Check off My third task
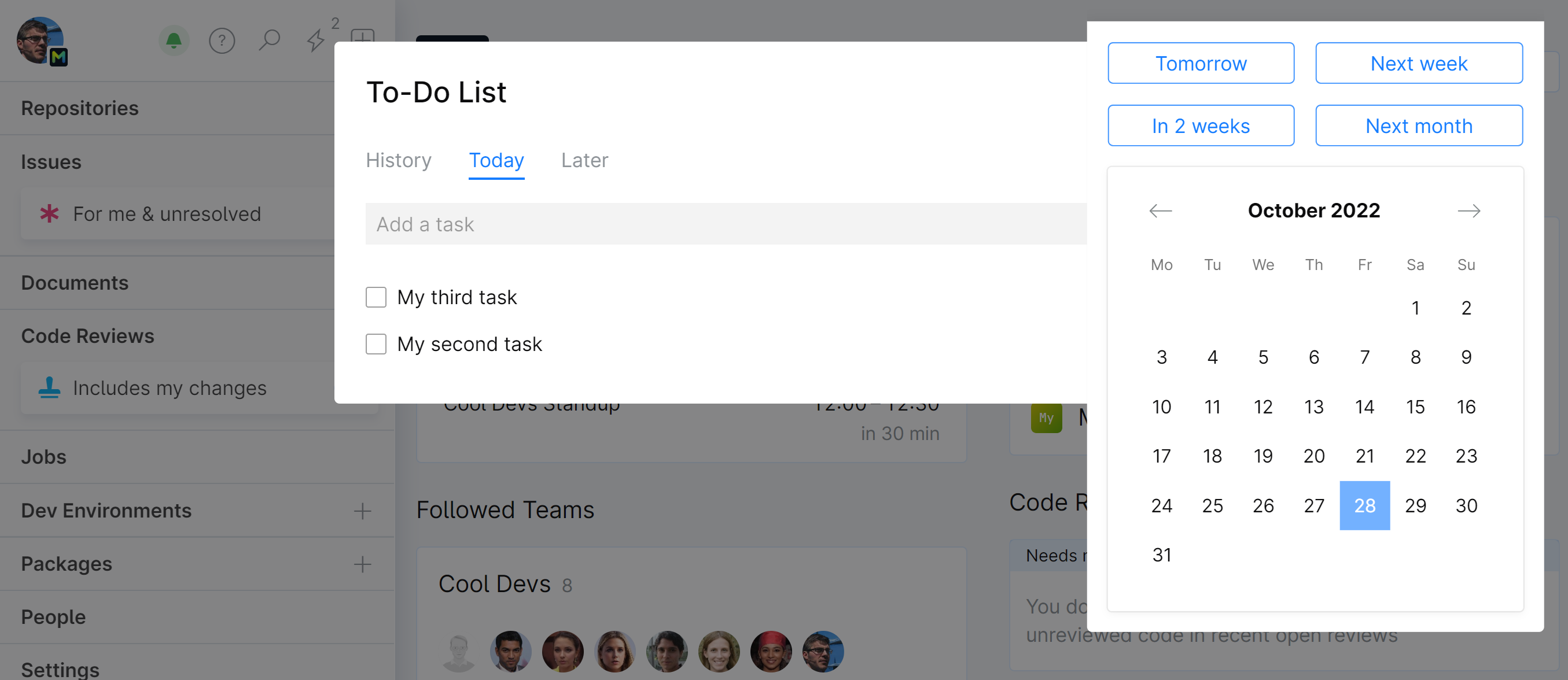The image size is (1568, 680). point(376,297)
